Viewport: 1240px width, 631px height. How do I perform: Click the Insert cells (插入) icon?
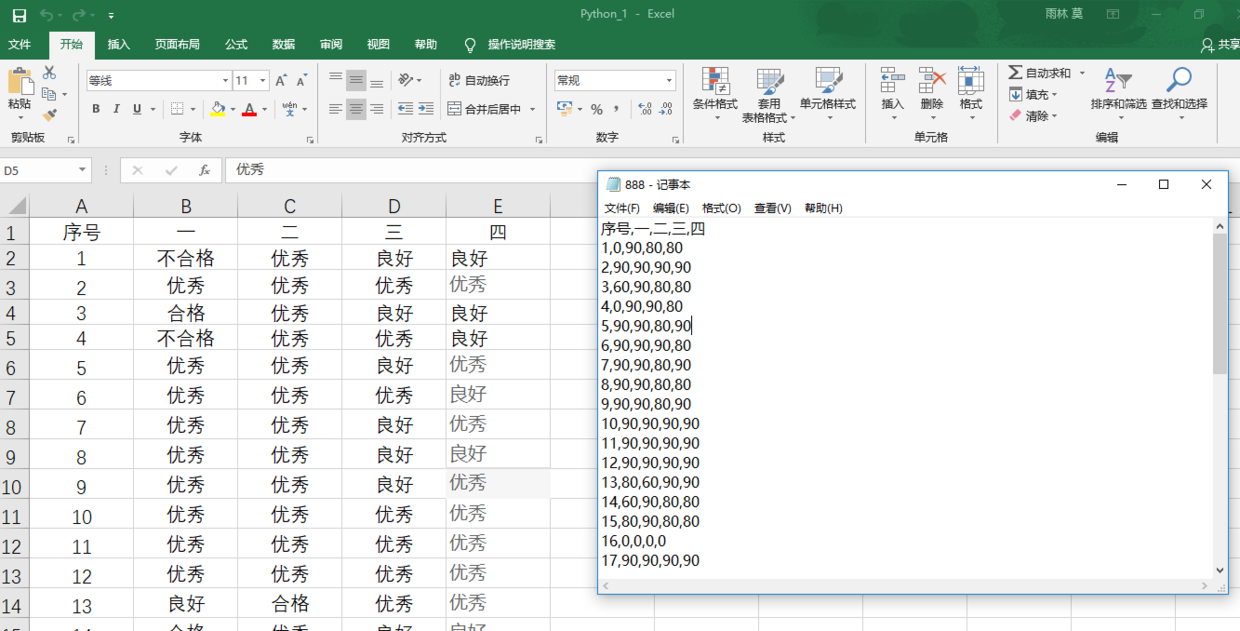[x=892, y=81]
